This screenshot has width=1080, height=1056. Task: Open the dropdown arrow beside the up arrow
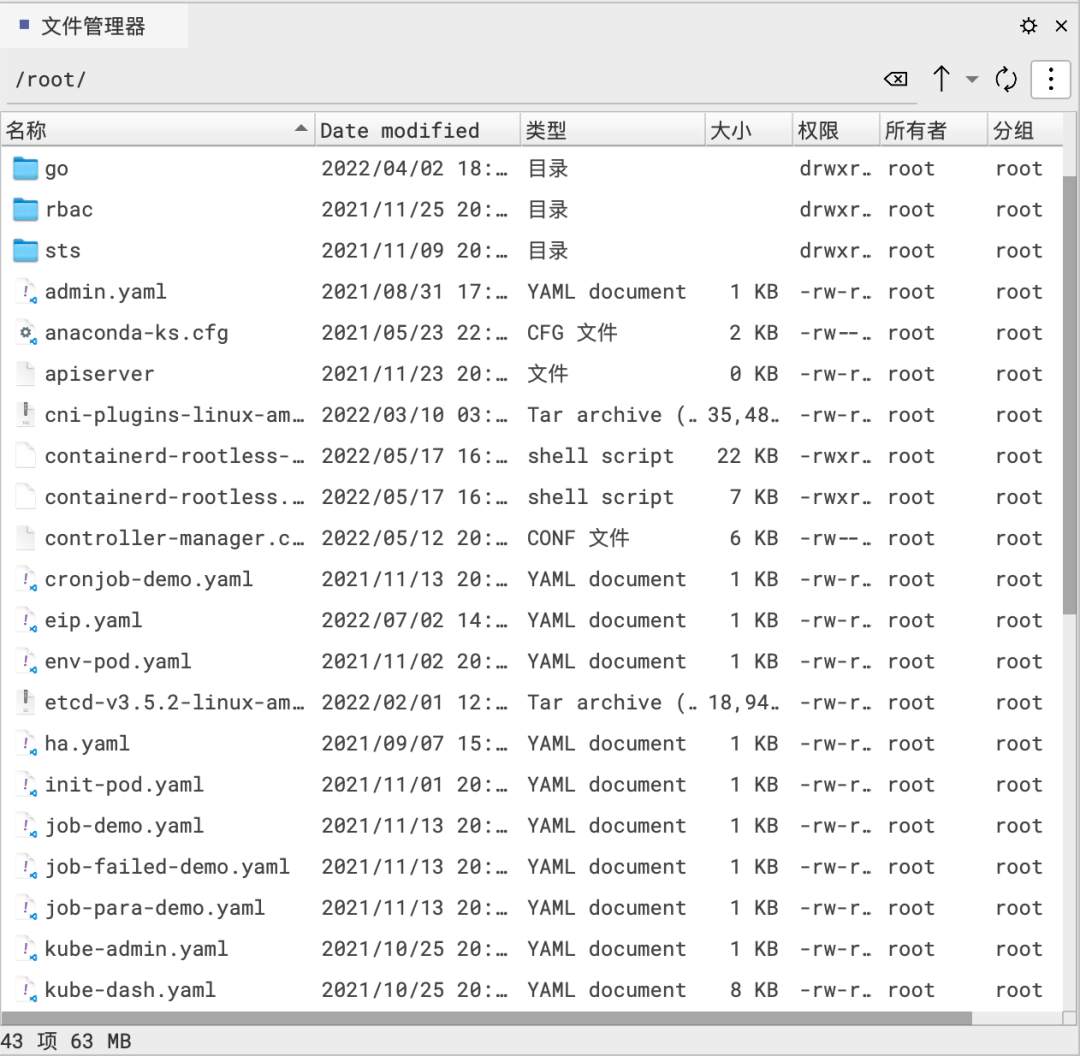point(972,79)
